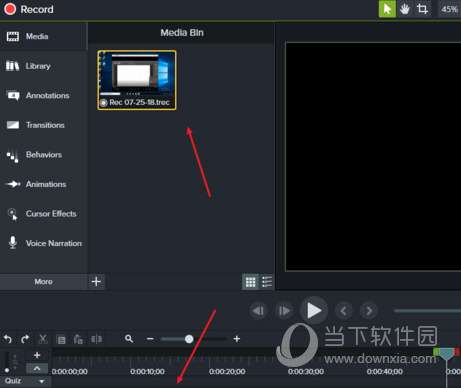Select the arrow Edit mode tool
Image resolution: width=461 pixels, height=388 pixels.
(387, 9)
